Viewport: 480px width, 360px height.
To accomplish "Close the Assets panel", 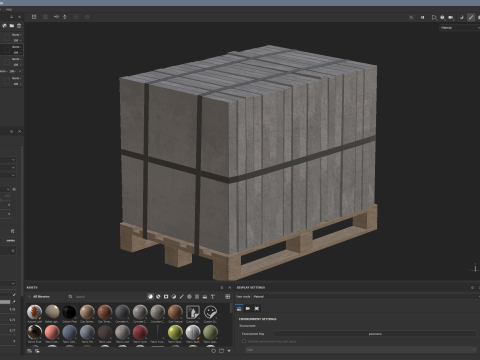I will click(229, 287).
